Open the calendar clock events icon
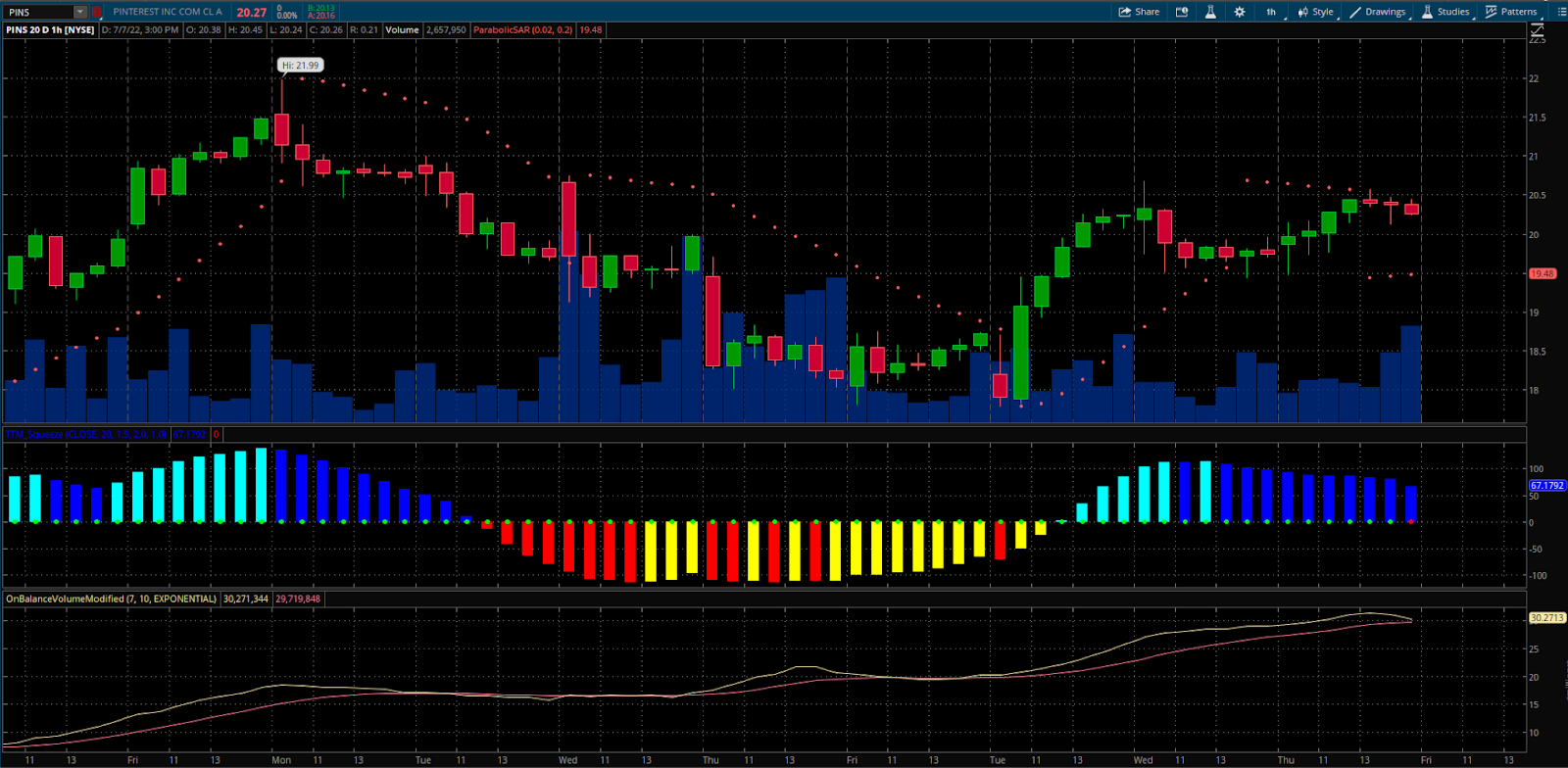 click(1182, 12)
